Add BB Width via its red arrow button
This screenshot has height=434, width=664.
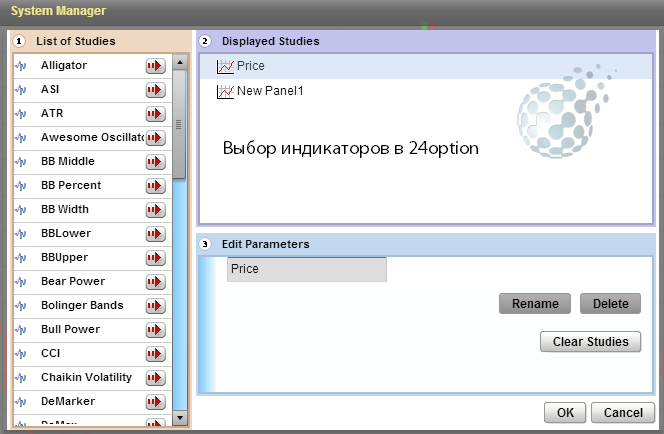155,210
